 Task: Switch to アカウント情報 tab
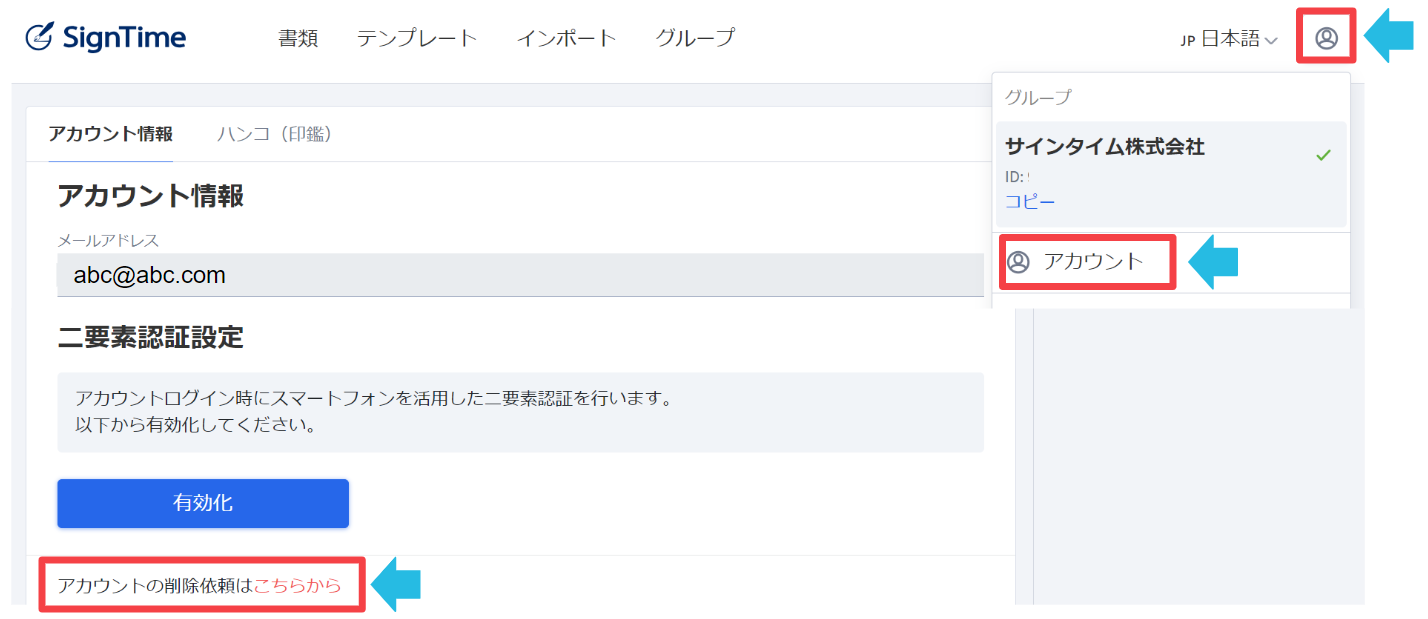tap(110, 134)
